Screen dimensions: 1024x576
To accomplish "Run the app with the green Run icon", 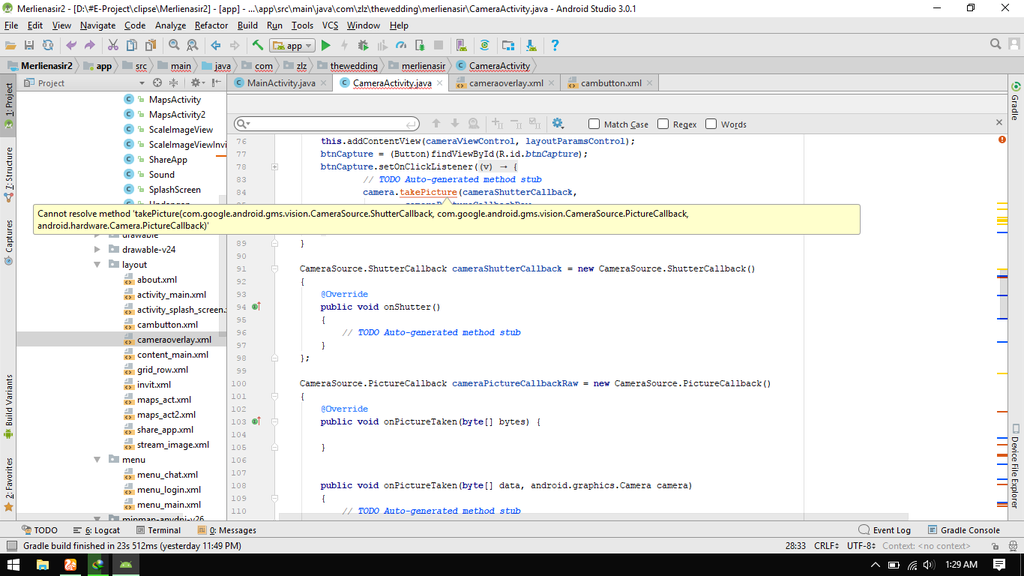I will (x=327, y=44).
